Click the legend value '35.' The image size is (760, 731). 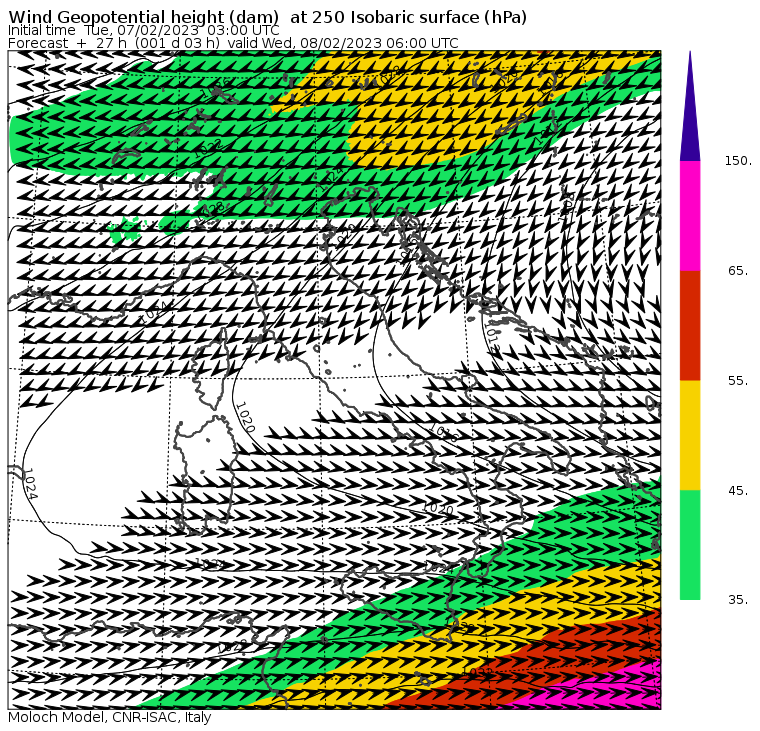[738, 600]
